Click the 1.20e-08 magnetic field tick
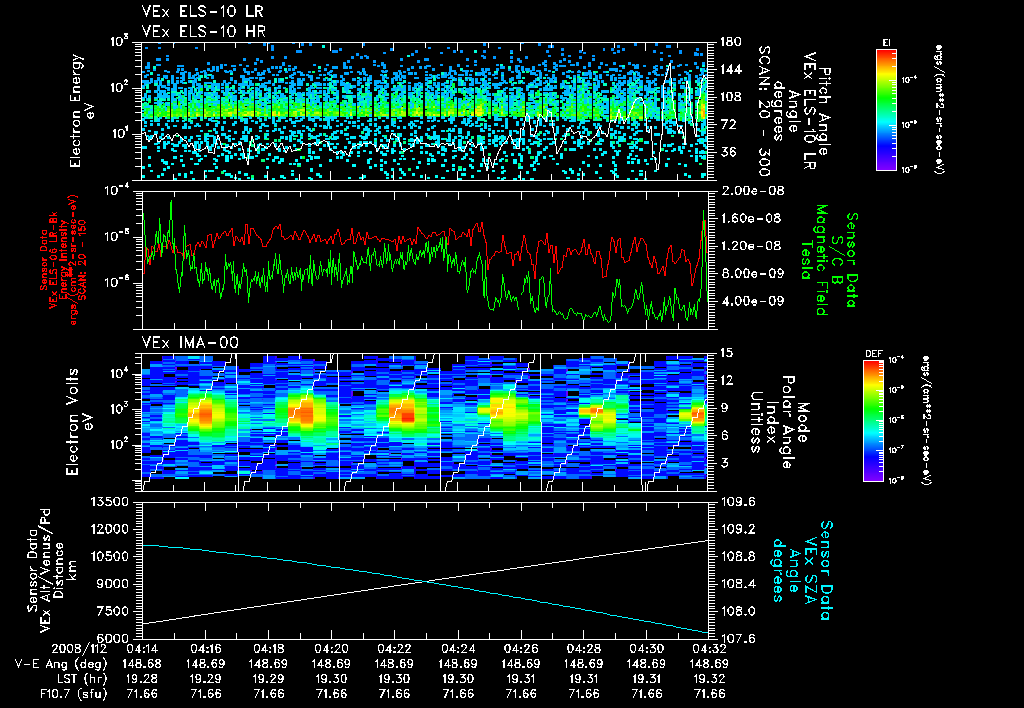Image resolution: width=1024 pixels, height=708 pixels. click(x=753, y=246)
